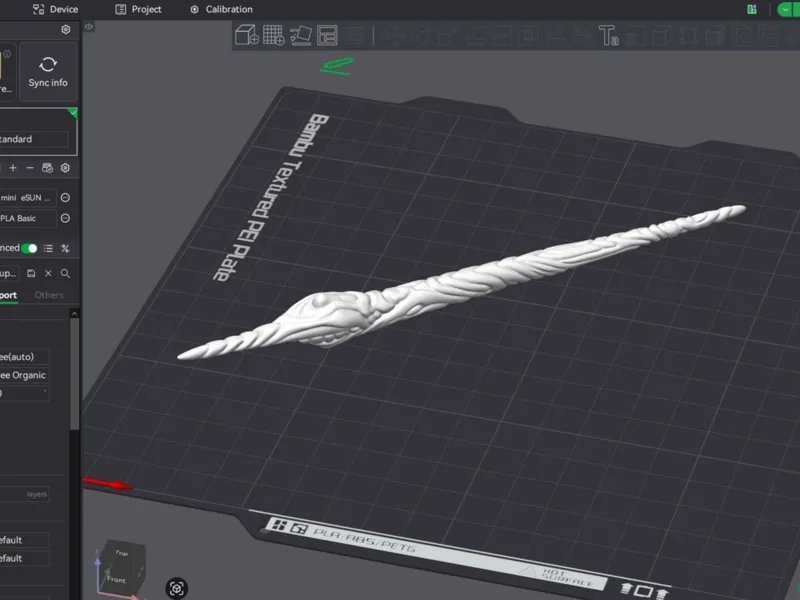This screenshot has height=600, width=800.
Task: Open the Device tab
Action: tap(55, 9)
